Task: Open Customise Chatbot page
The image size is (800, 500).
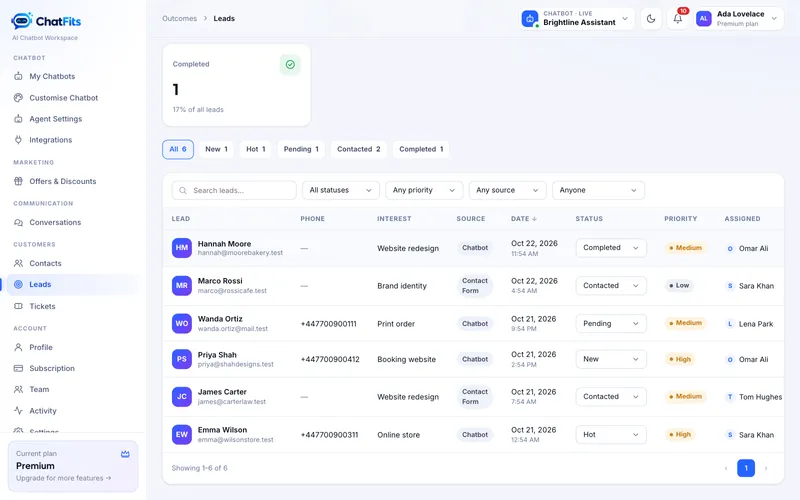Action: click(63, 97)
